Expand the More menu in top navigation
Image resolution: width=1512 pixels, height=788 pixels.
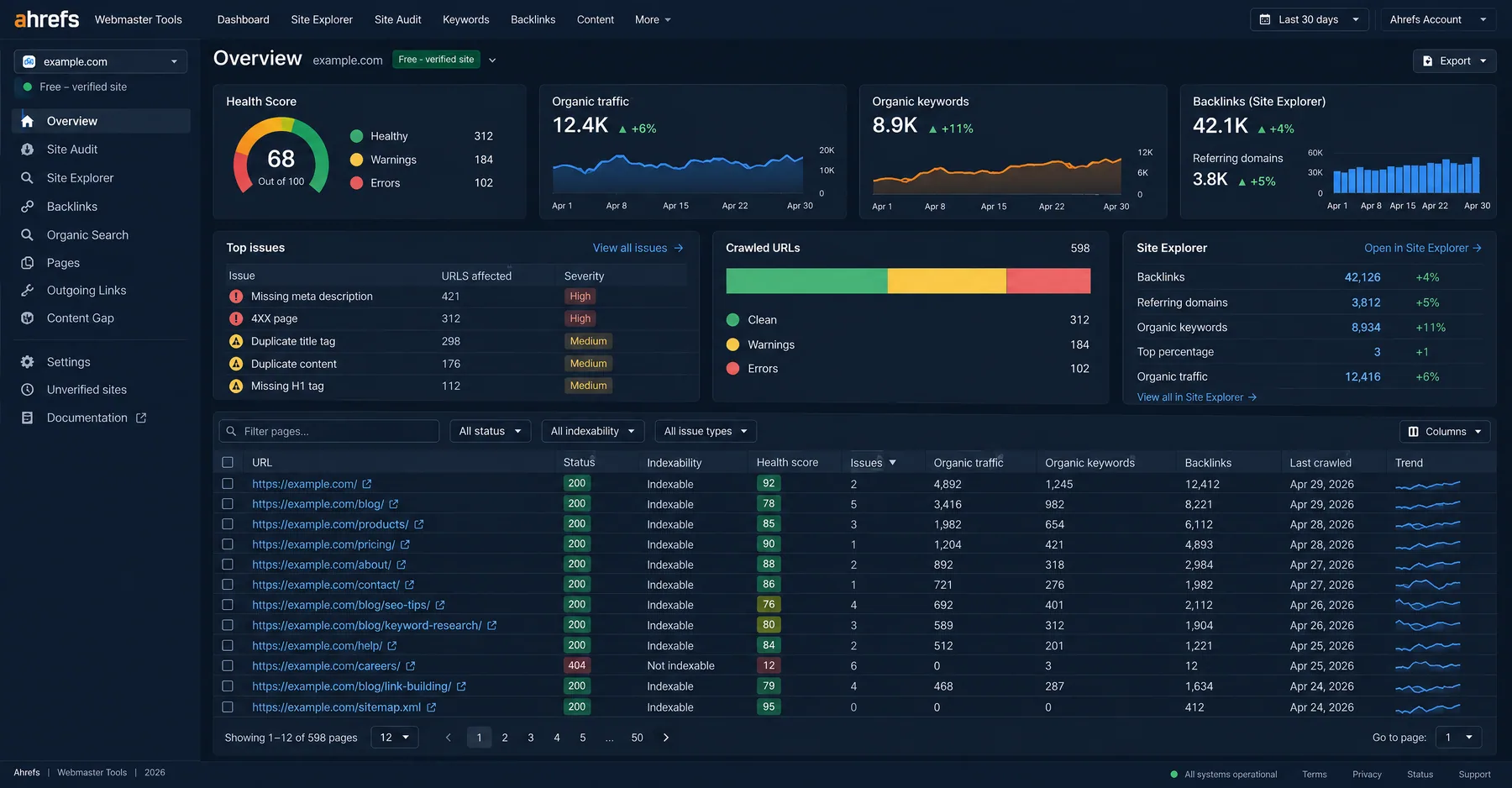(x=653, y=19)
